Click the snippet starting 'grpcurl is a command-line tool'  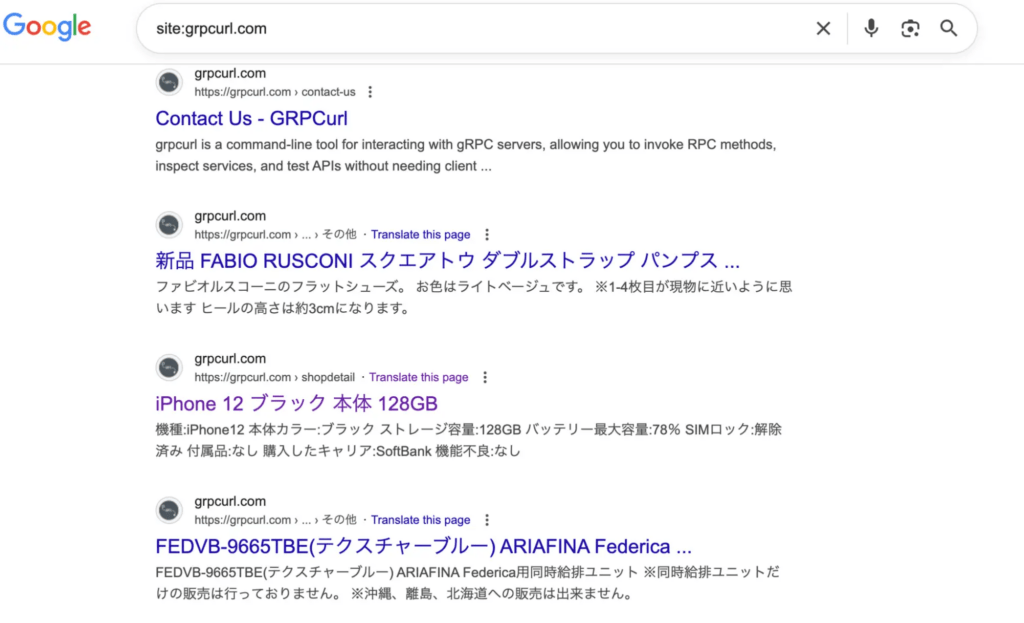tap(466, 155)
